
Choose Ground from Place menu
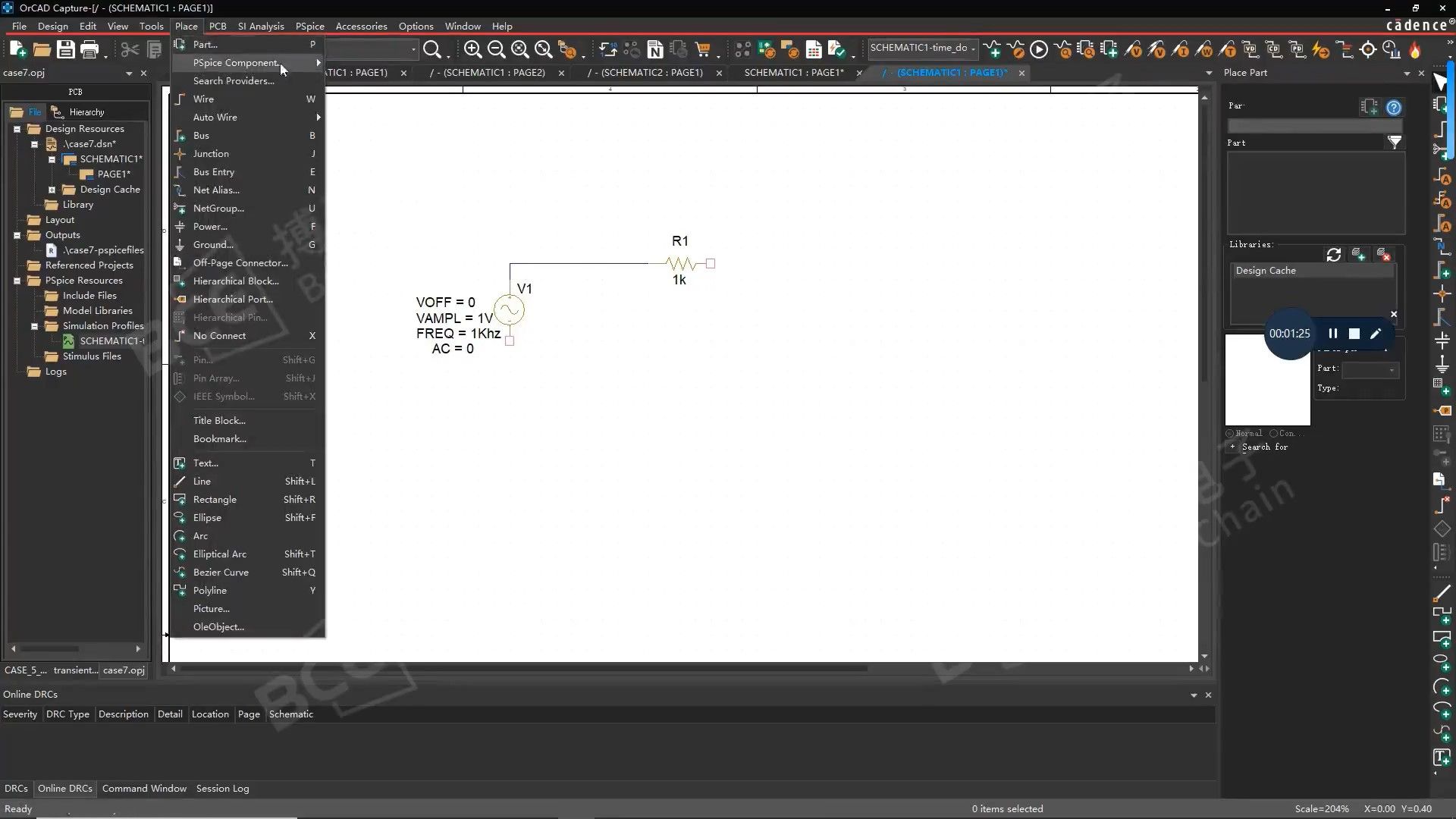pos(248,245)
